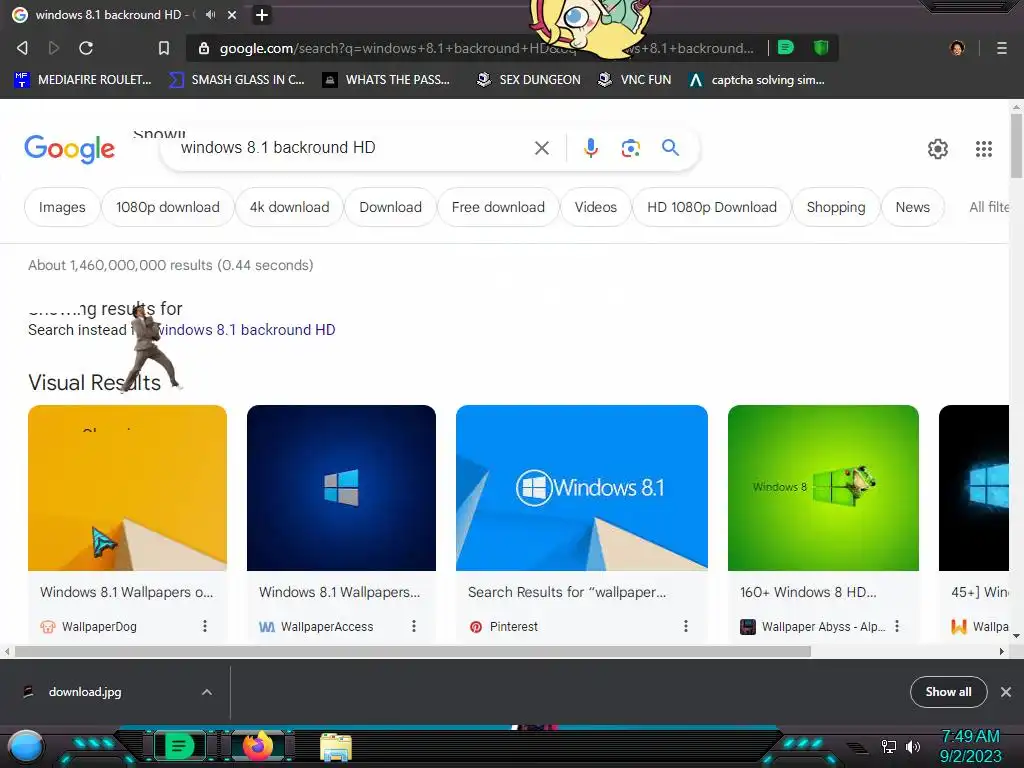
Task: Start voice search with the microphone icon
Action: click(x=590, y=148)
